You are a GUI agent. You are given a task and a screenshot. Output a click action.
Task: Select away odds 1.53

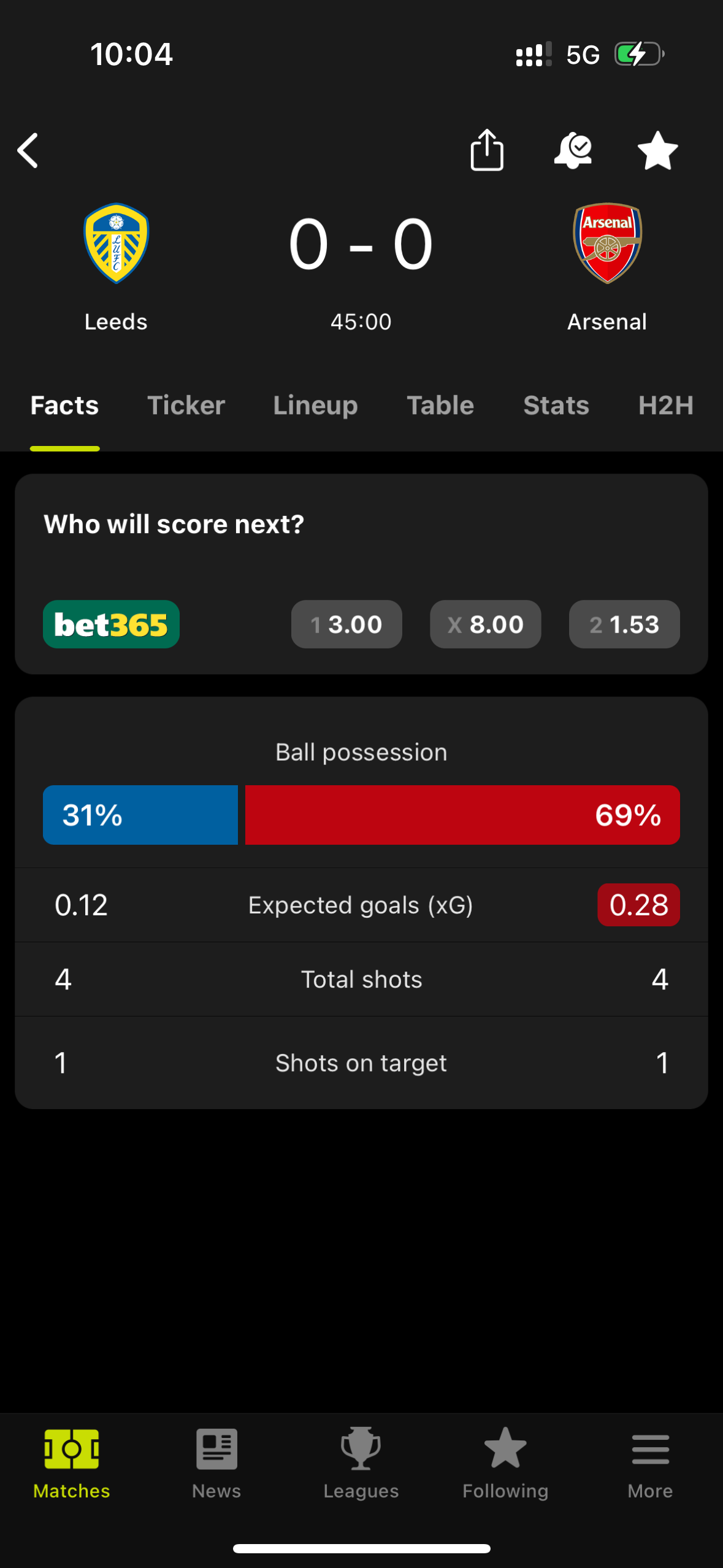(x=624, y=625)
